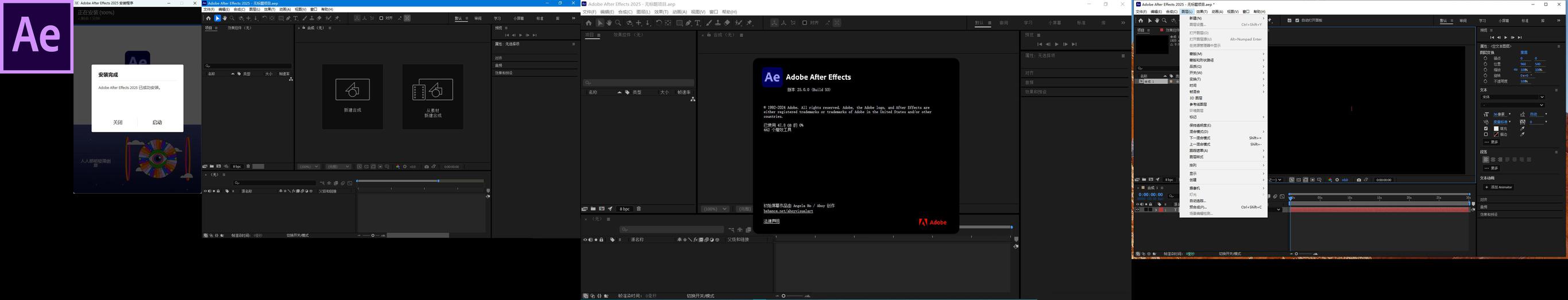Screen dimensions: 1568x300
Task: Click play button in middle window preview panel
Action: pos(1056,44)
